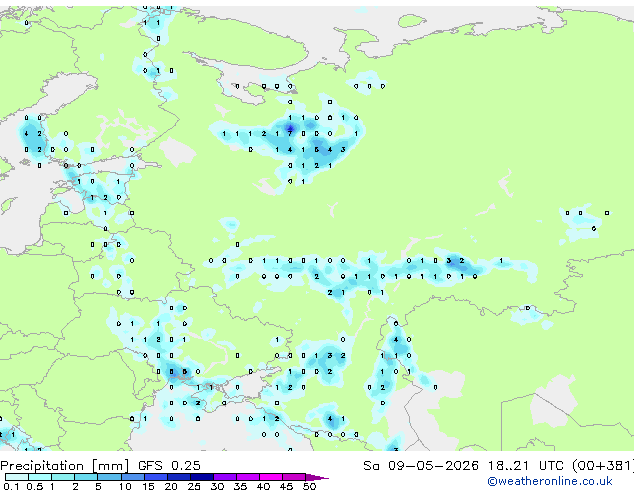
Task: Click the '35' legend scale label
Action: click(240, 486)
